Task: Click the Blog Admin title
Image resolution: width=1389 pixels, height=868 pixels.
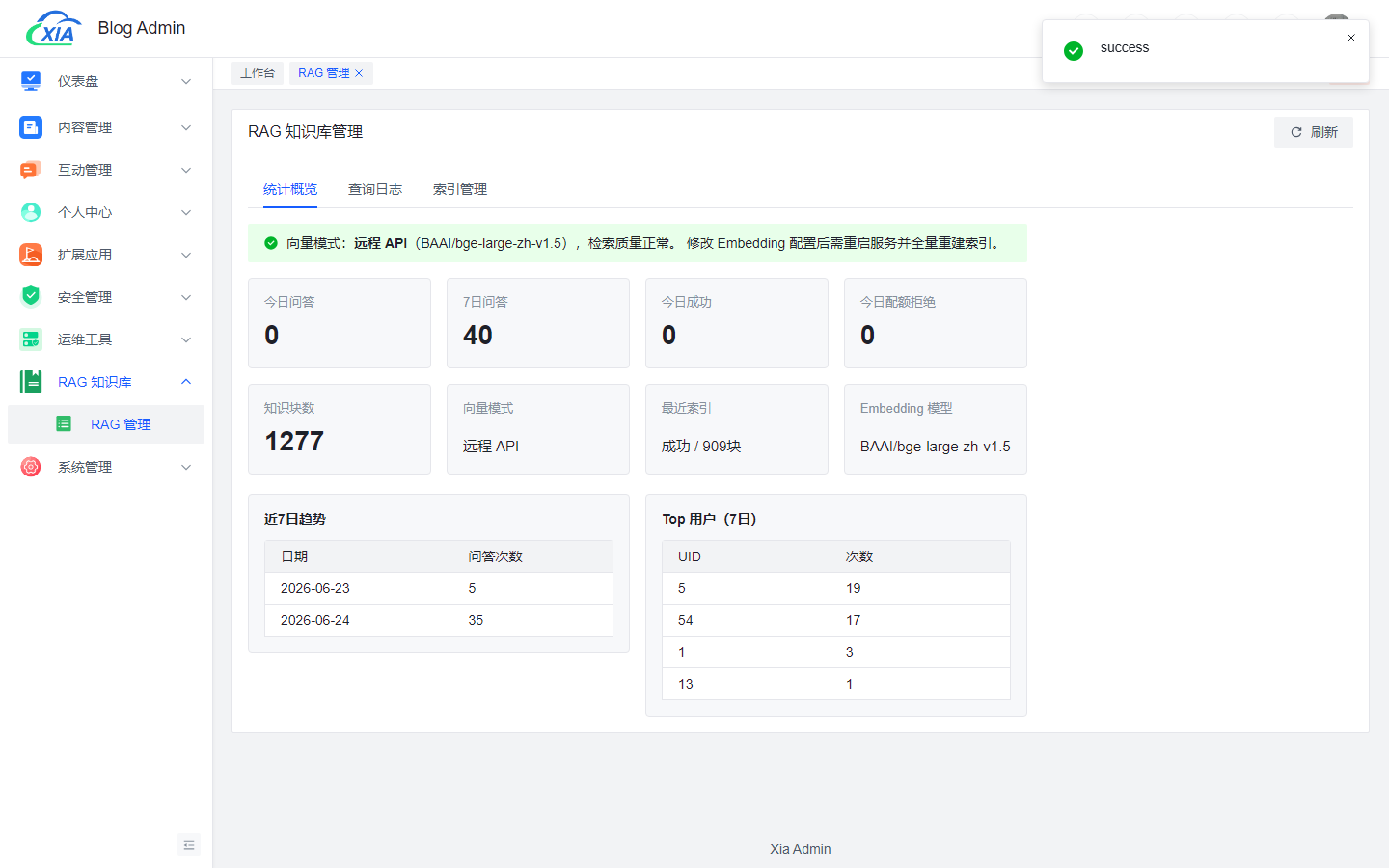Action: pos(142,28)
